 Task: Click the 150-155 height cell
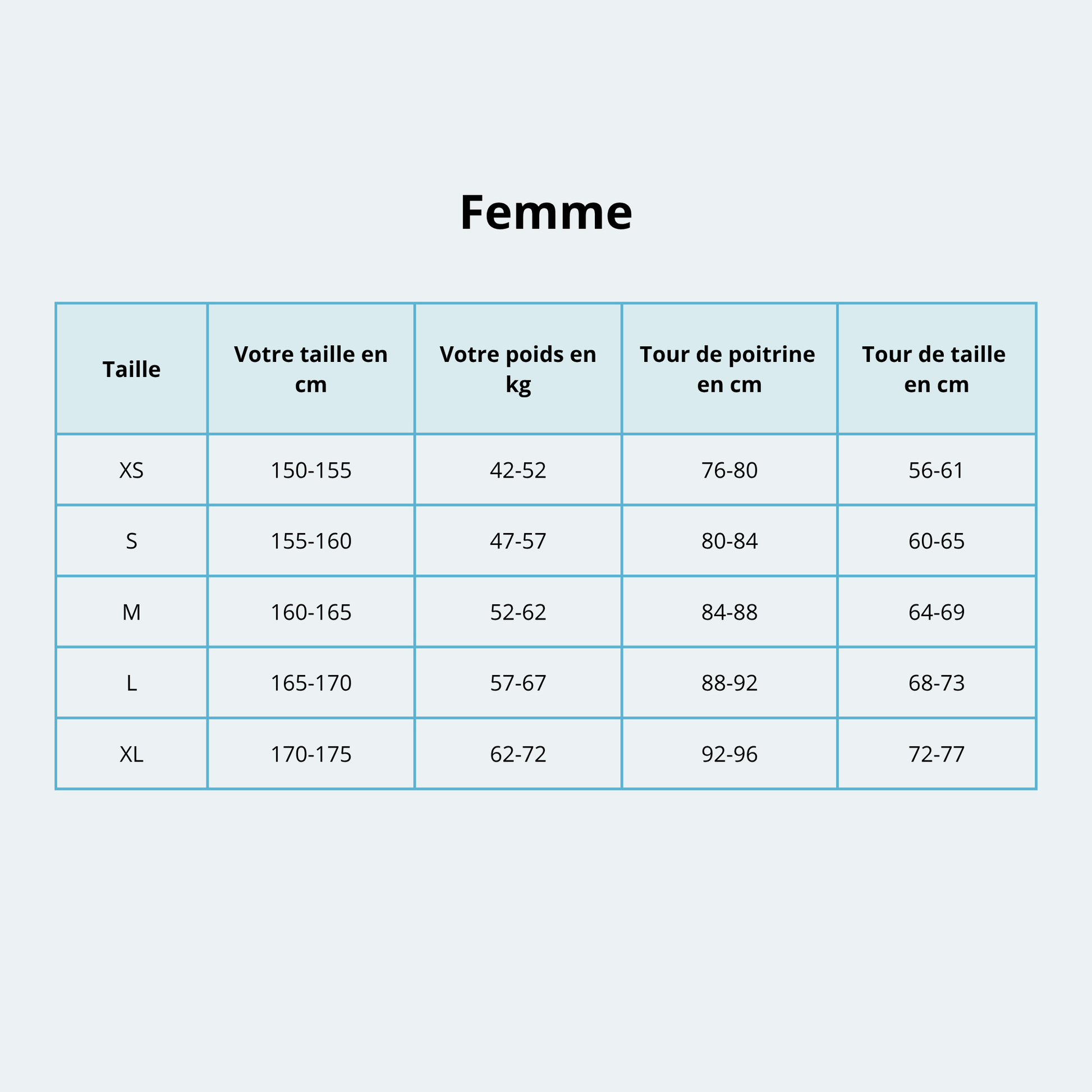pos(311,470)
